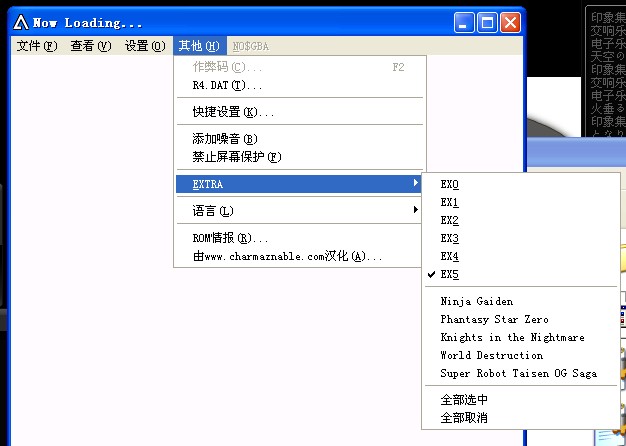Open 由www.charmaznable.com汉化(A)... about entry
This screenshot has width=626, height=446.
click(299, 256)
